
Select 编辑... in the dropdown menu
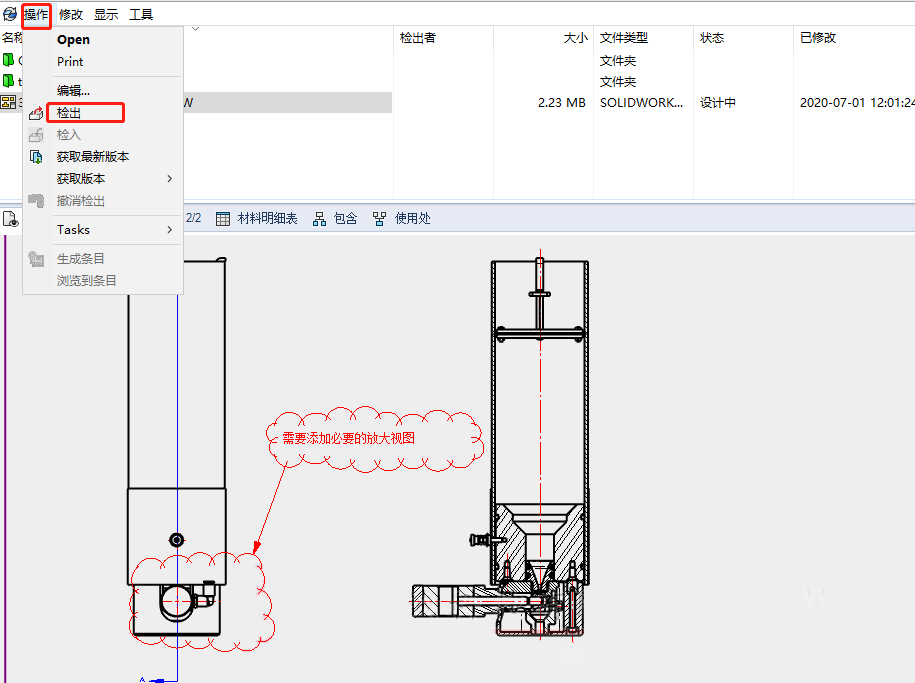click(x=73, y=91)
